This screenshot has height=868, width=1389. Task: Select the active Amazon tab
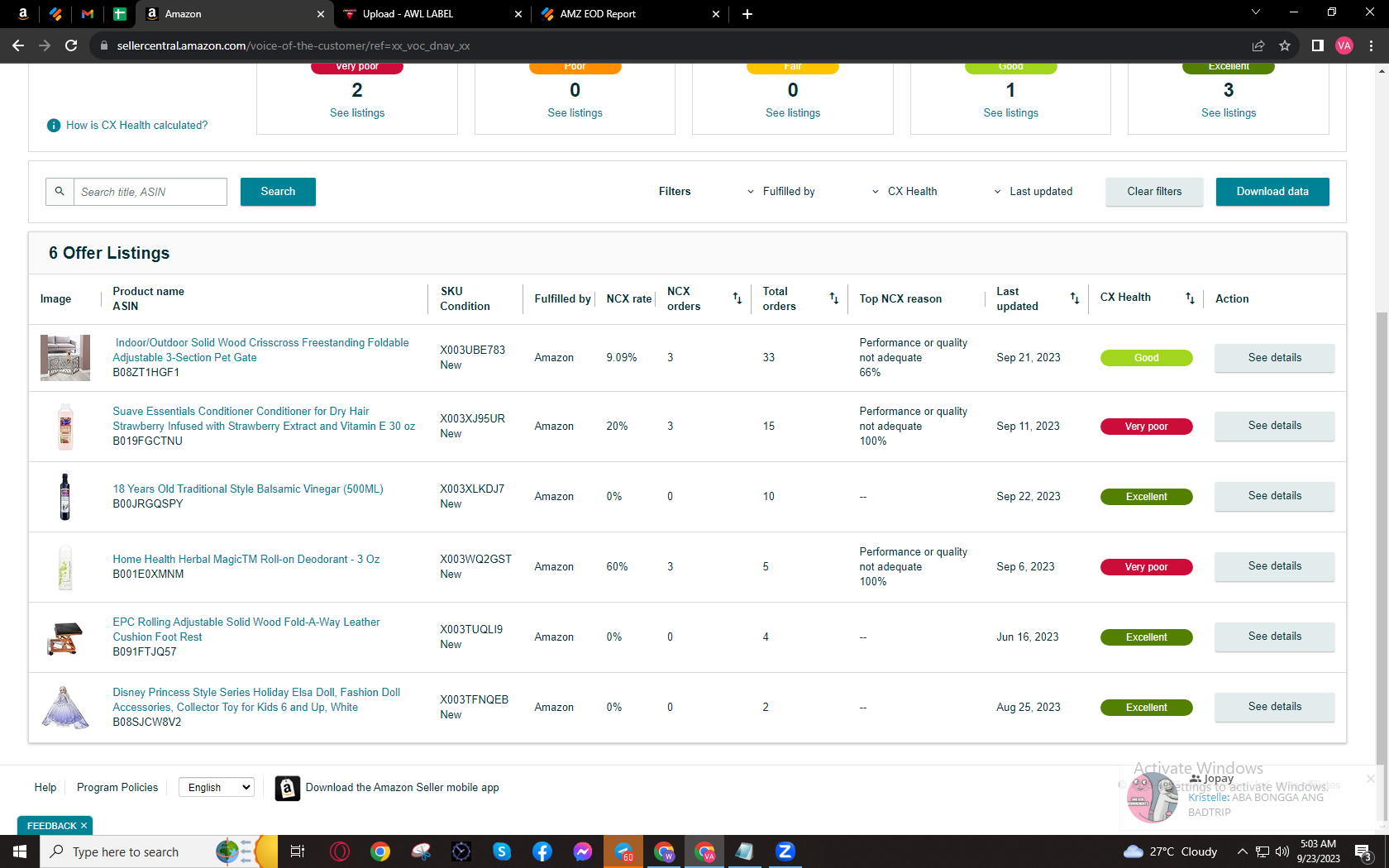click(x=233, y=14)
